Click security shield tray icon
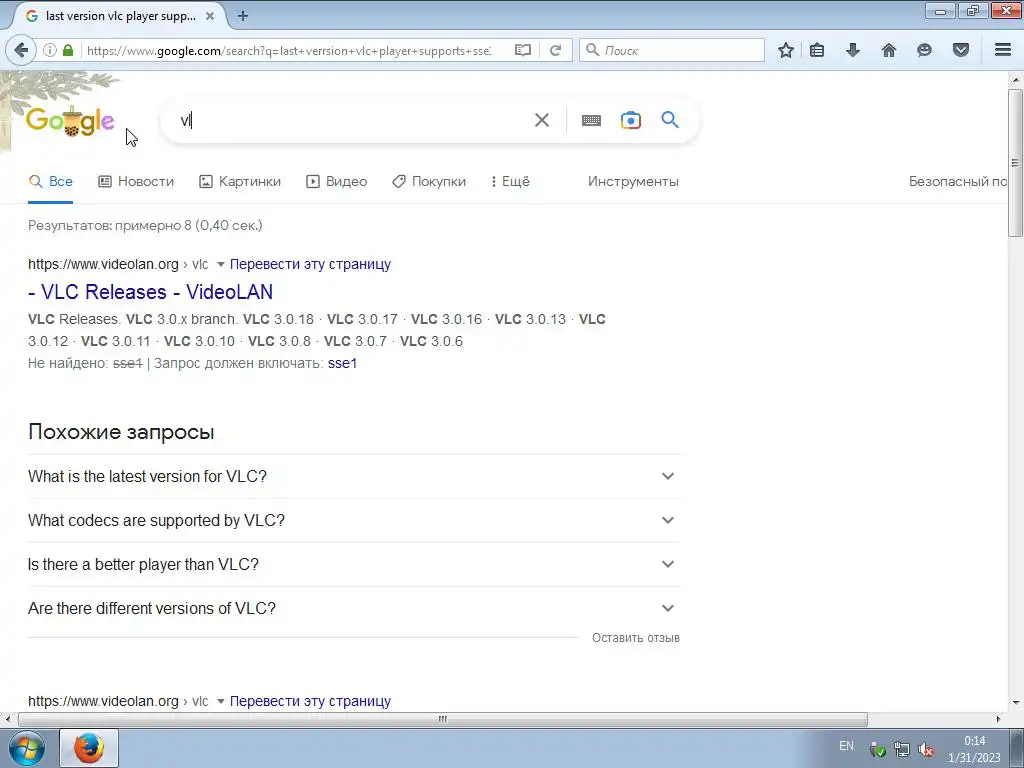 tap(878, 749)
